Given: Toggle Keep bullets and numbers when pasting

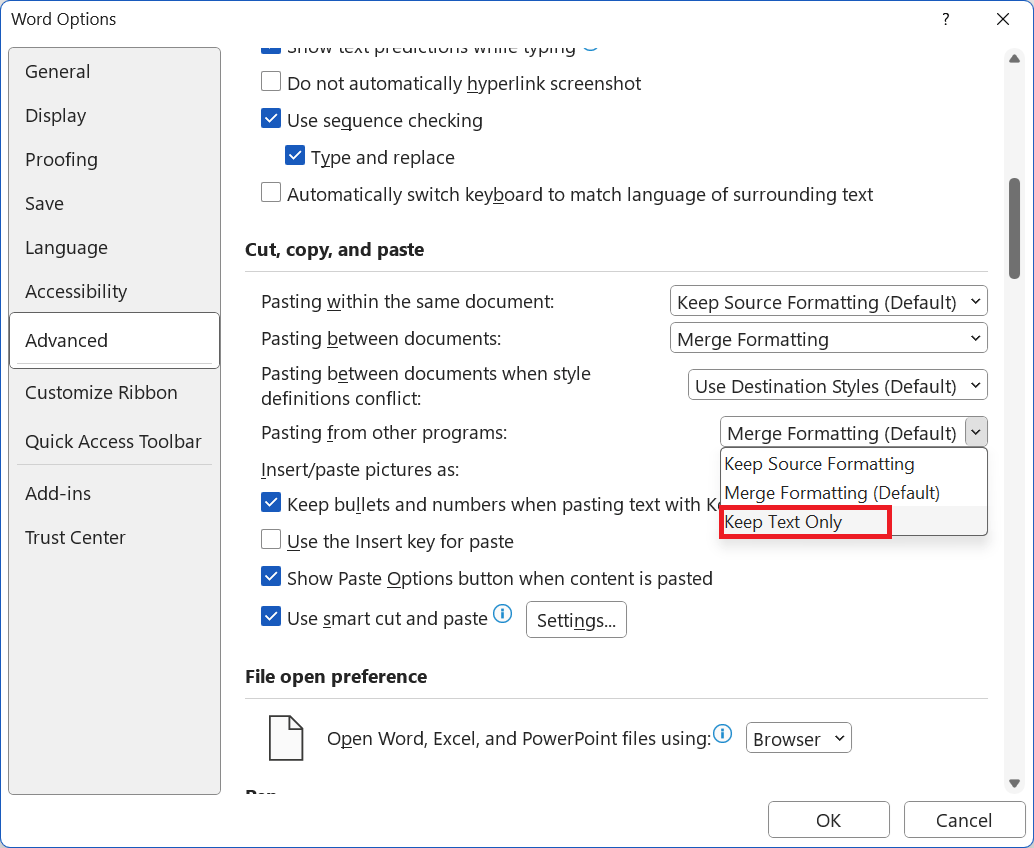Looking at the screenshot, I should 271,503.
